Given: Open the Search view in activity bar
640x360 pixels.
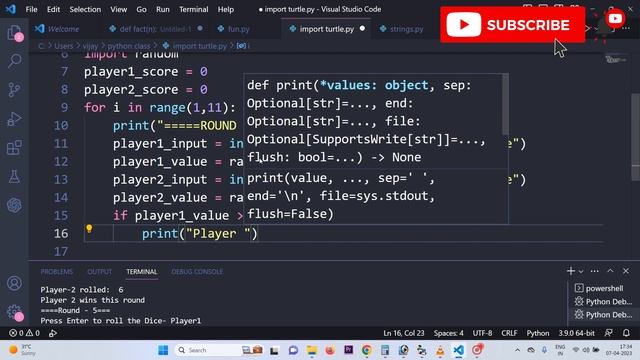Looking at the screenshot, I should point(14,61).
